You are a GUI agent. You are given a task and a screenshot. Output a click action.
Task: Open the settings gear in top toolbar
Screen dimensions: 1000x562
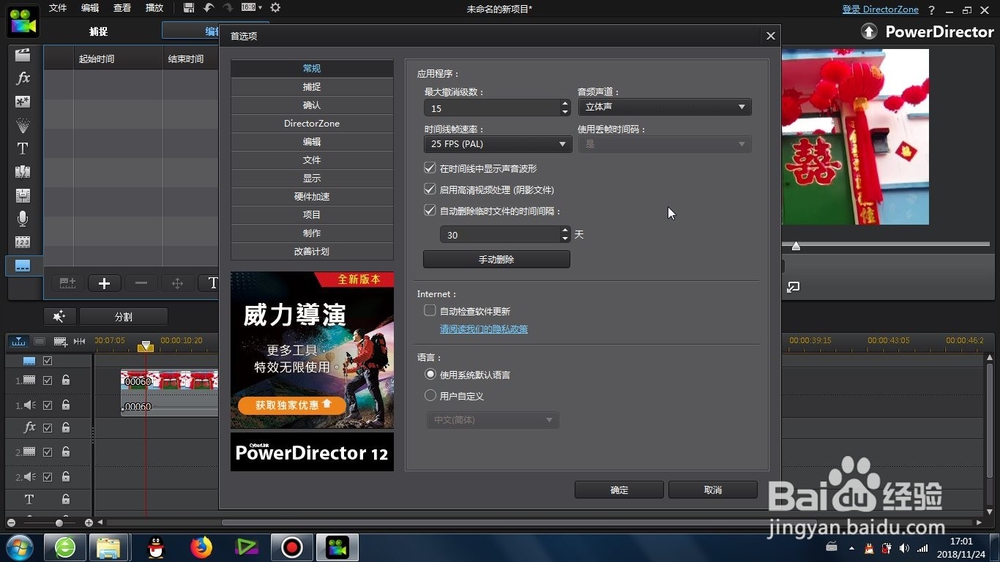[276, 8]
